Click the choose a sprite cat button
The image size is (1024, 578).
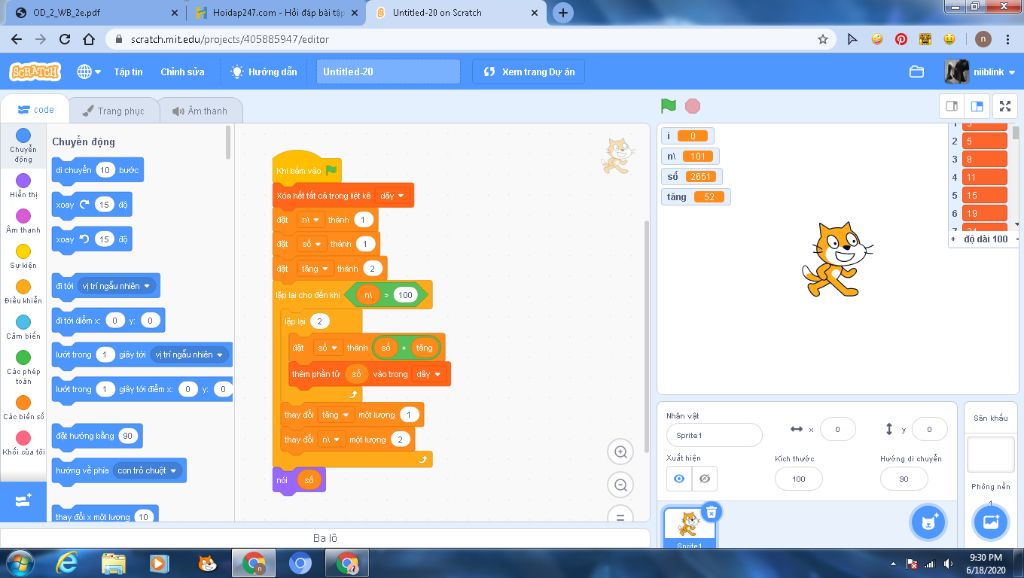(x=928, y=521)
